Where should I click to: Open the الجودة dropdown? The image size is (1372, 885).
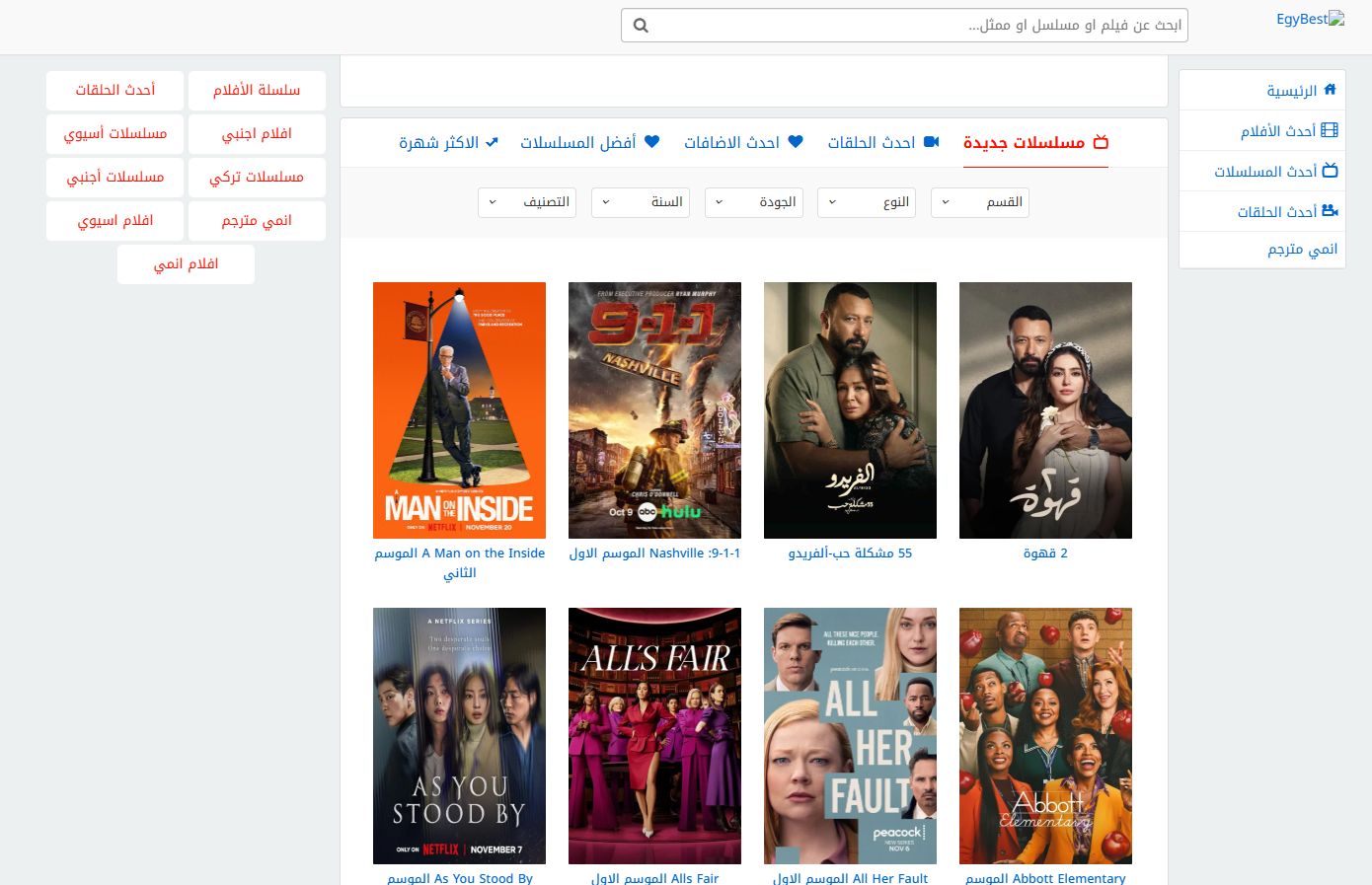[753, 202]
